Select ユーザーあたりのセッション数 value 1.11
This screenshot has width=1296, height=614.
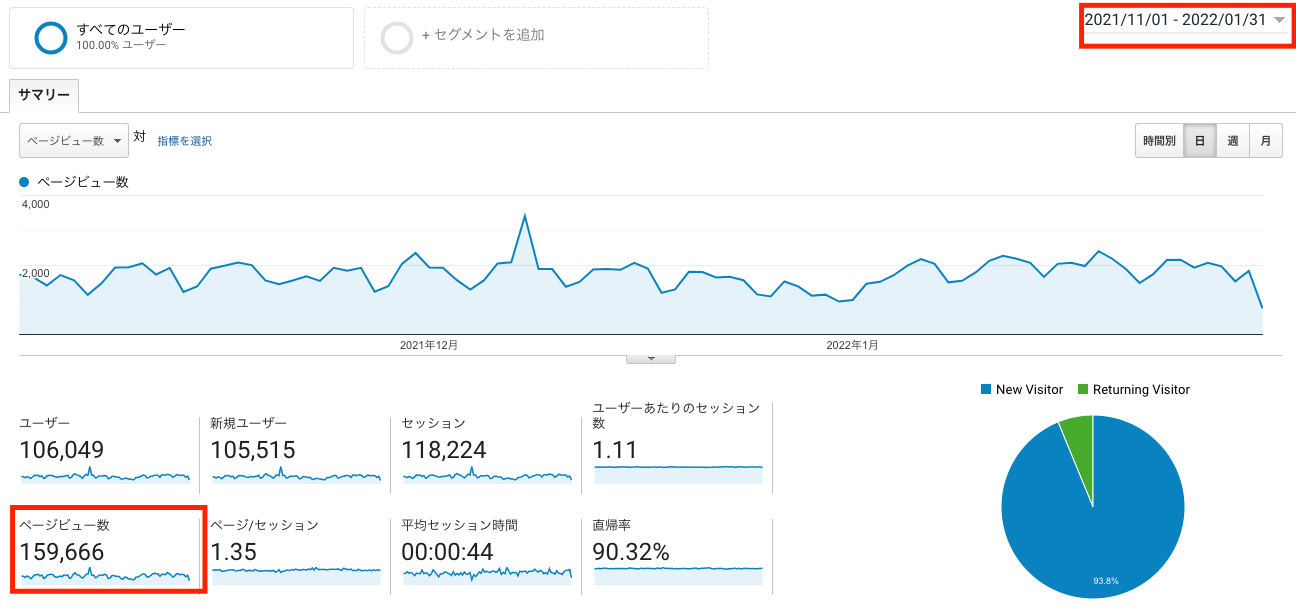coord(615,450)
